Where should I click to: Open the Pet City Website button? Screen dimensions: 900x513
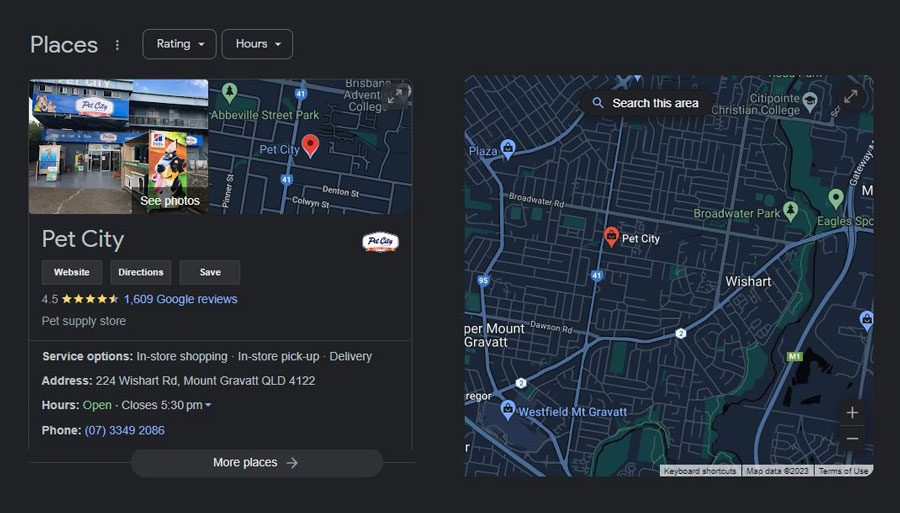click(72, 272)
